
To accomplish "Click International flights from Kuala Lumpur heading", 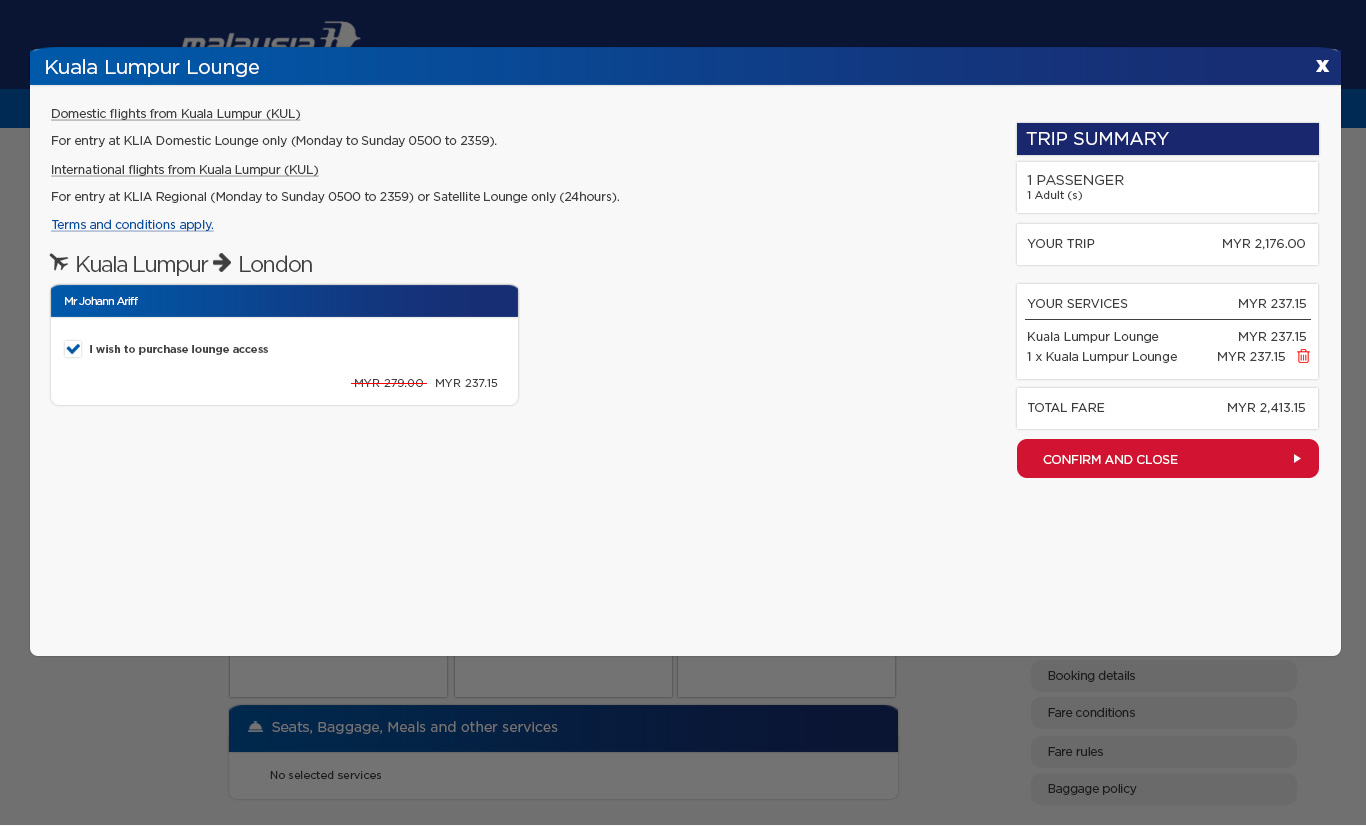I will tap(185, 170).
